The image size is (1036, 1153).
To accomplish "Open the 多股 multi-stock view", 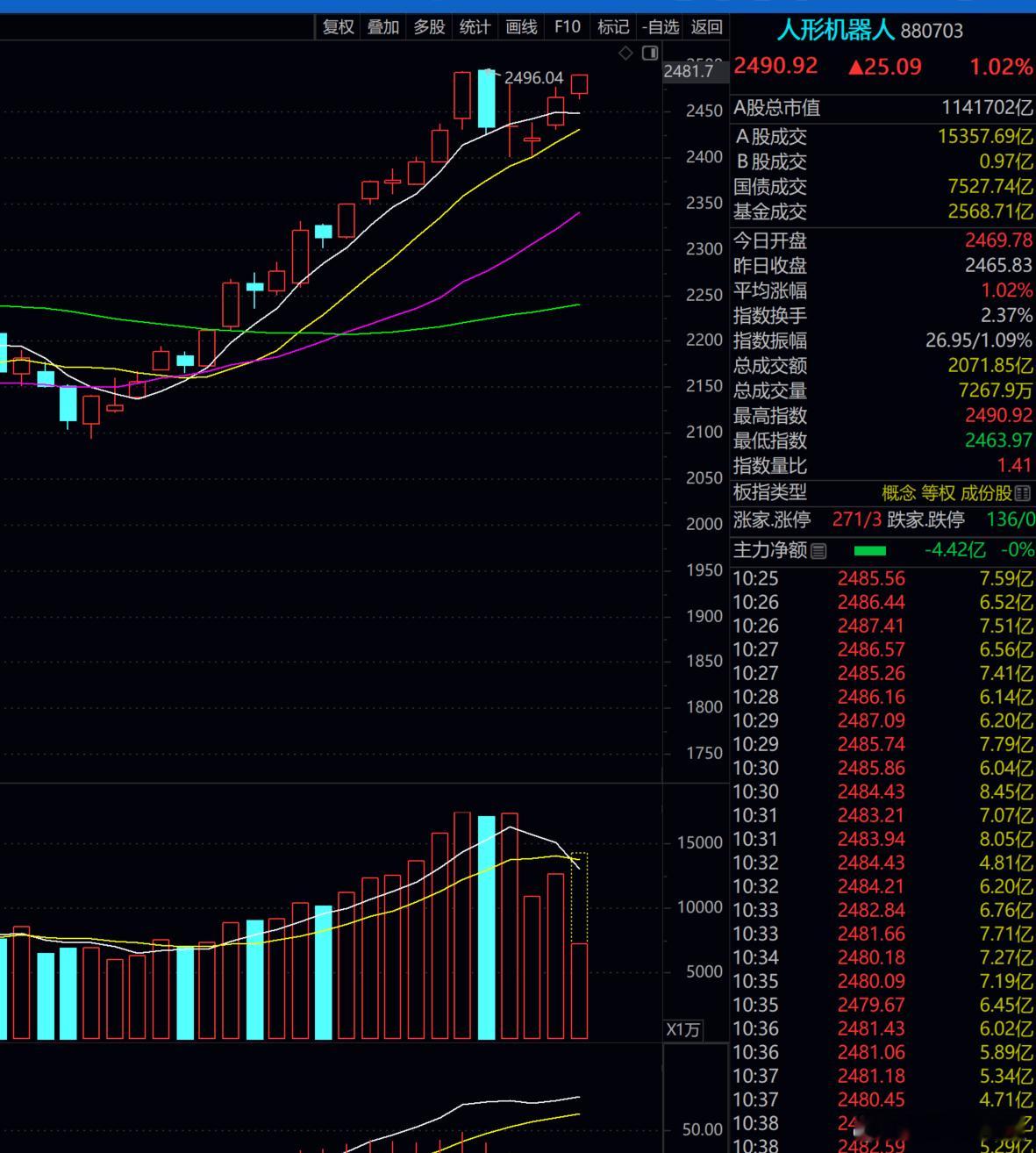I will 430,27.
